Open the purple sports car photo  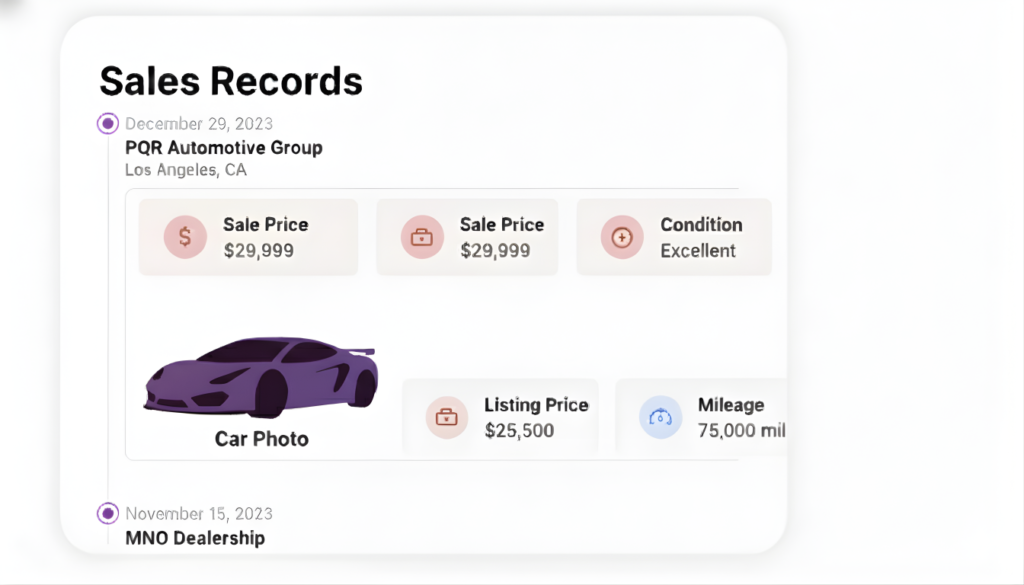point(261,377)
